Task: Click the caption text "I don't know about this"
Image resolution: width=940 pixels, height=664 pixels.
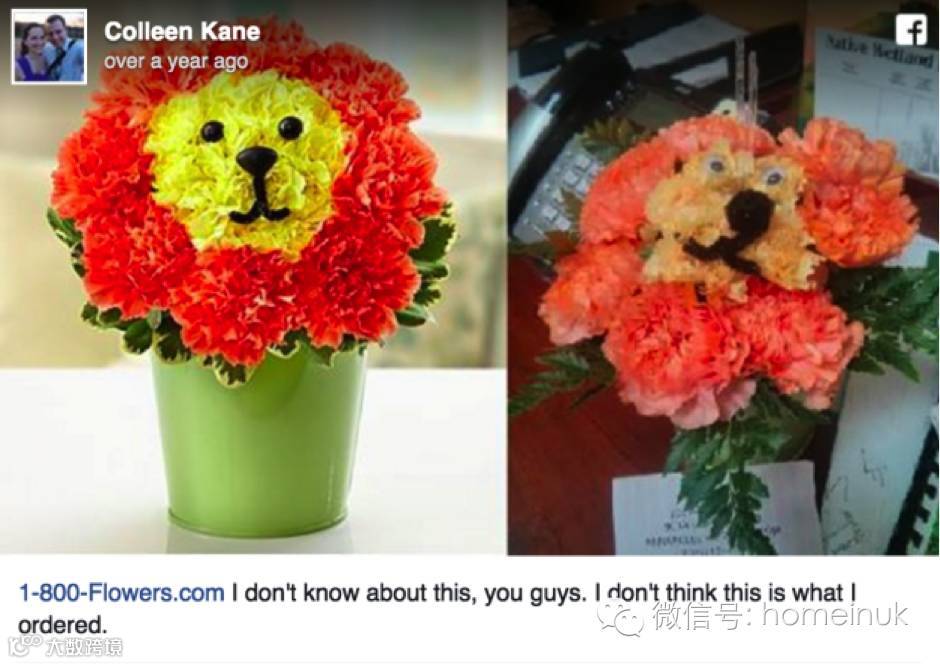Action: (347, 593)
